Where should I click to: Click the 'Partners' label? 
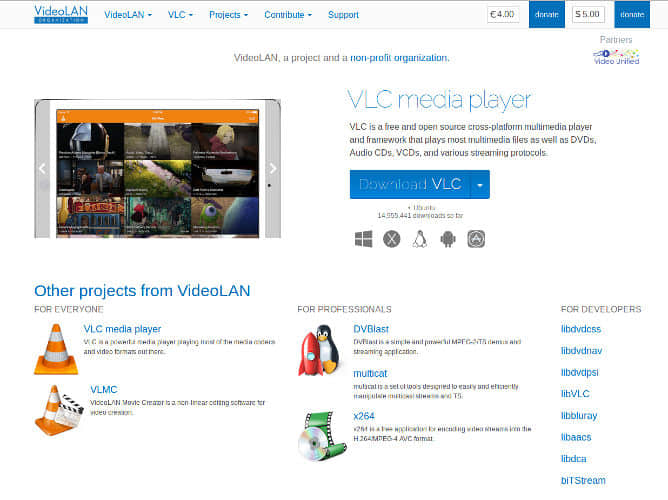[616, 40]
